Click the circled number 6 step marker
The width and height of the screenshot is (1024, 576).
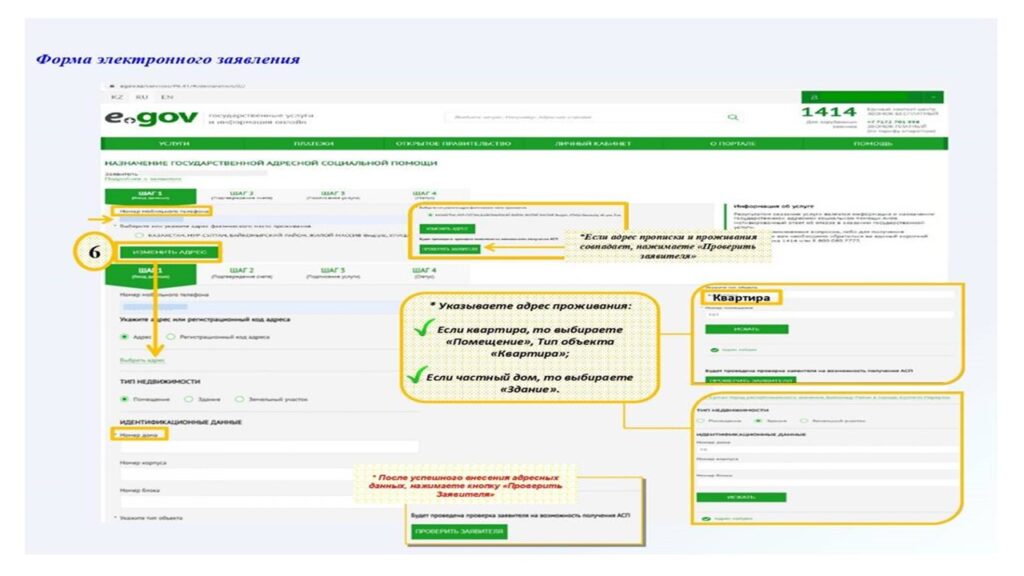91,252
